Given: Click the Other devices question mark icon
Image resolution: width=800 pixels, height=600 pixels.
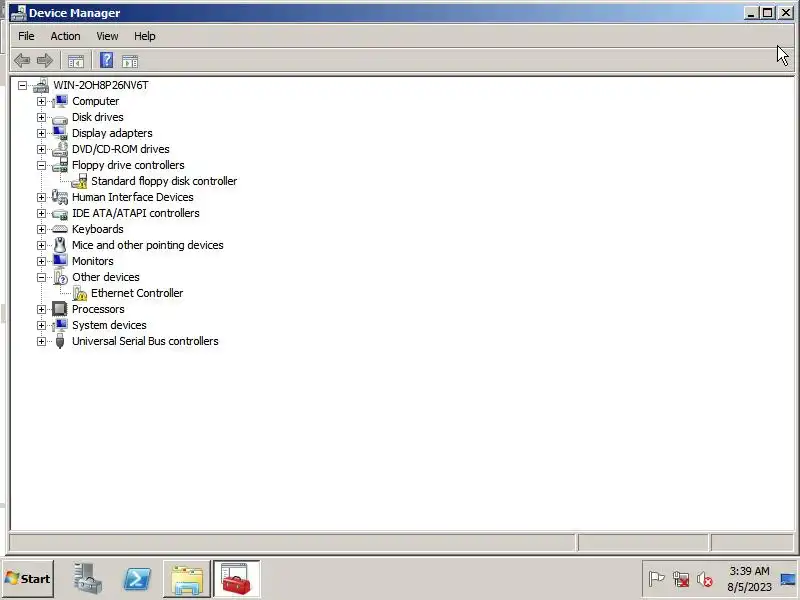Looking at the screenshot, I should coord(60,277).
